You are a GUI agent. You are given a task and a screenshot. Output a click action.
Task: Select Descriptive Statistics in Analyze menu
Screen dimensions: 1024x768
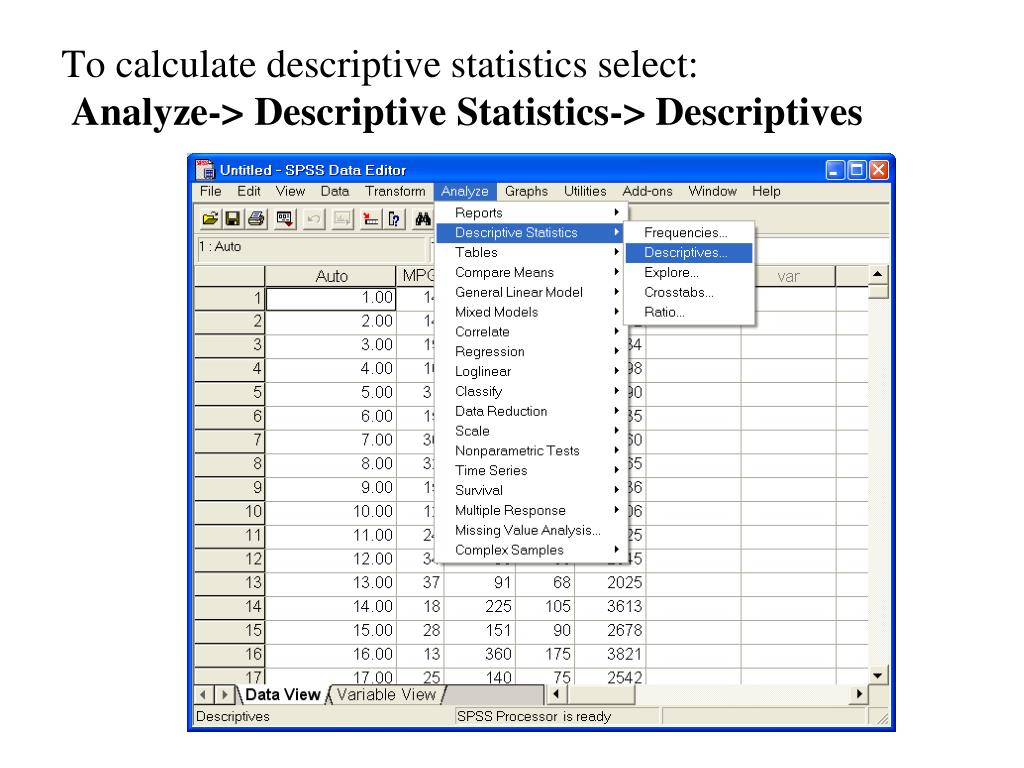tap(531, 232)
